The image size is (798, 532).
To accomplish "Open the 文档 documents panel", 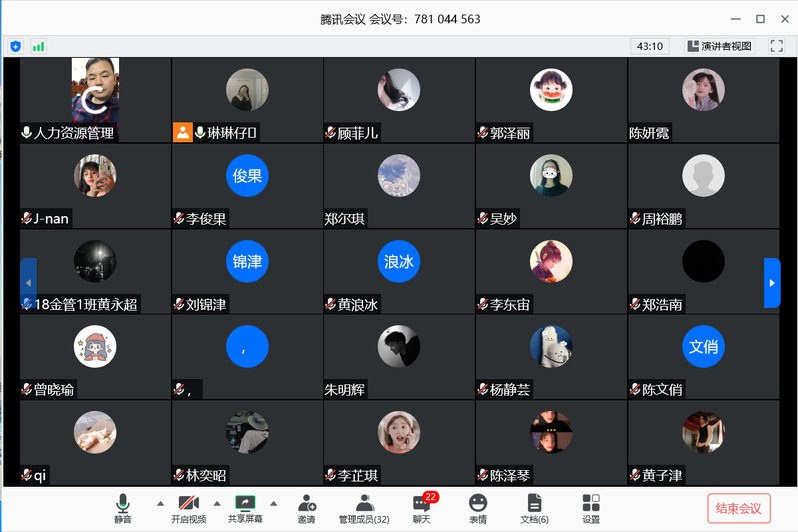I will 534,507.
